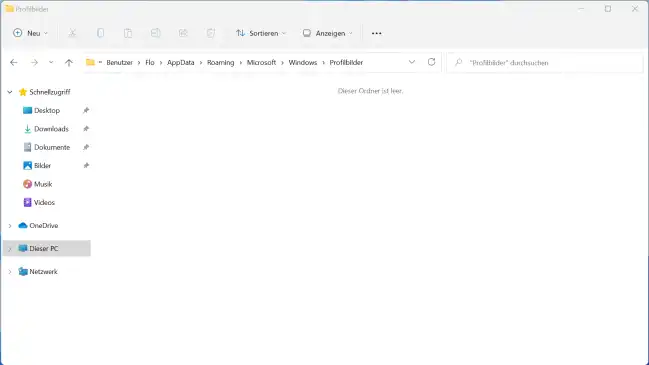Expand the address bar history dropdown

tap(412, 62)
